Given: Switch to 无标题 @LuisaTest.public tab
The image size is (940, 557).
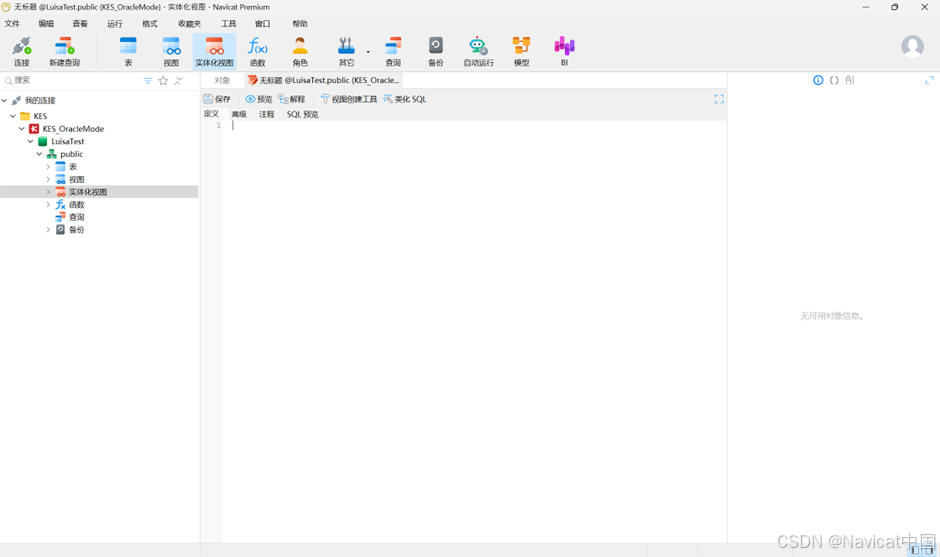Looking at the screenshot, I should [324, 80].
